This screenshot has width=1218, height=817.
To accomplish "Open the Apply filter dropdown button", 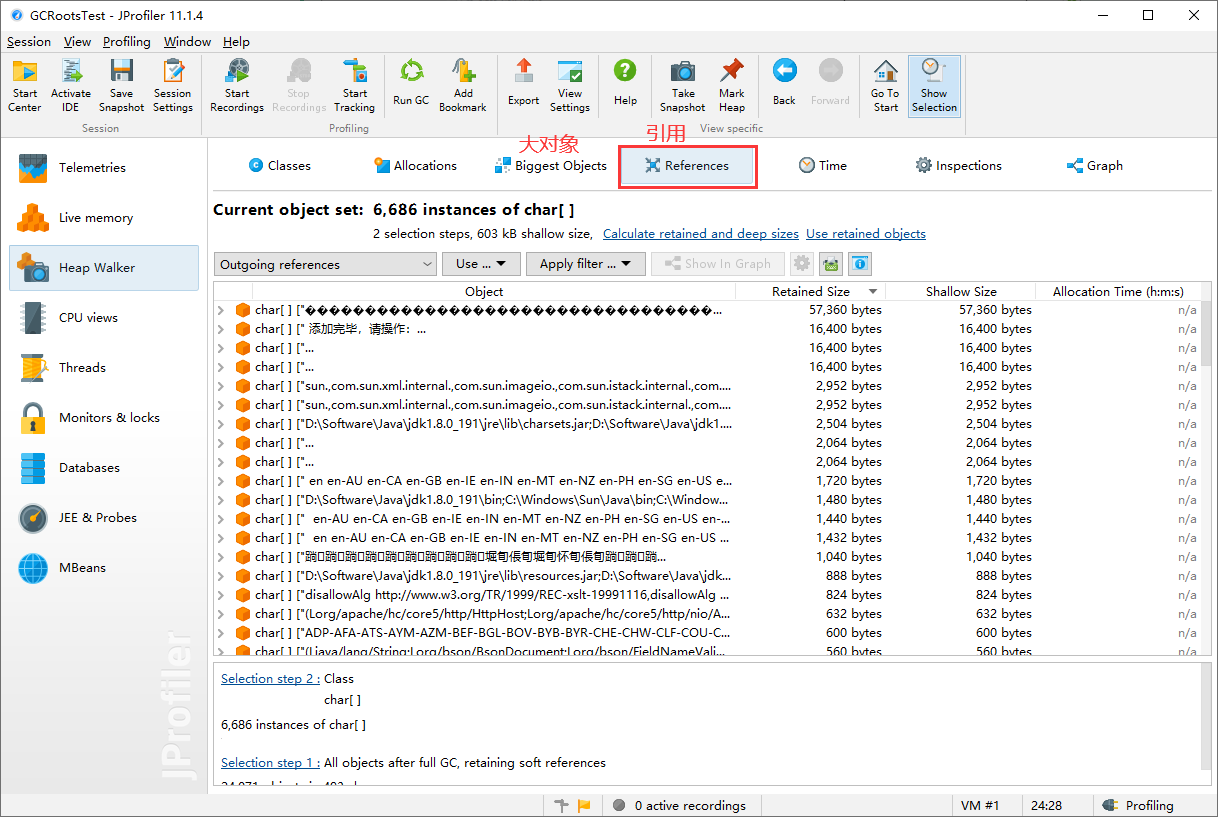I will click(x=586, y=264).
